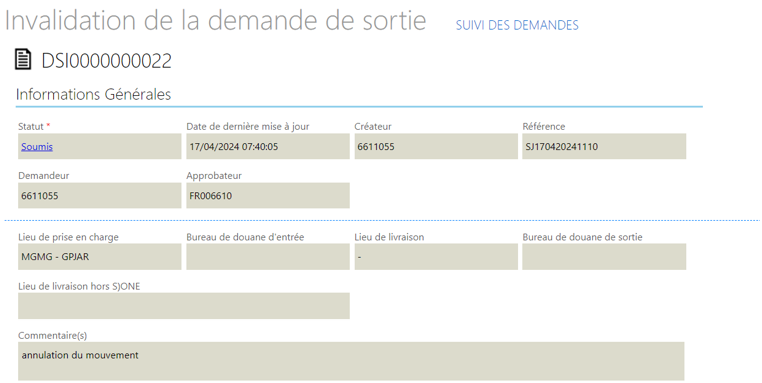Click the Commentaire(s) label

point(52,335)
